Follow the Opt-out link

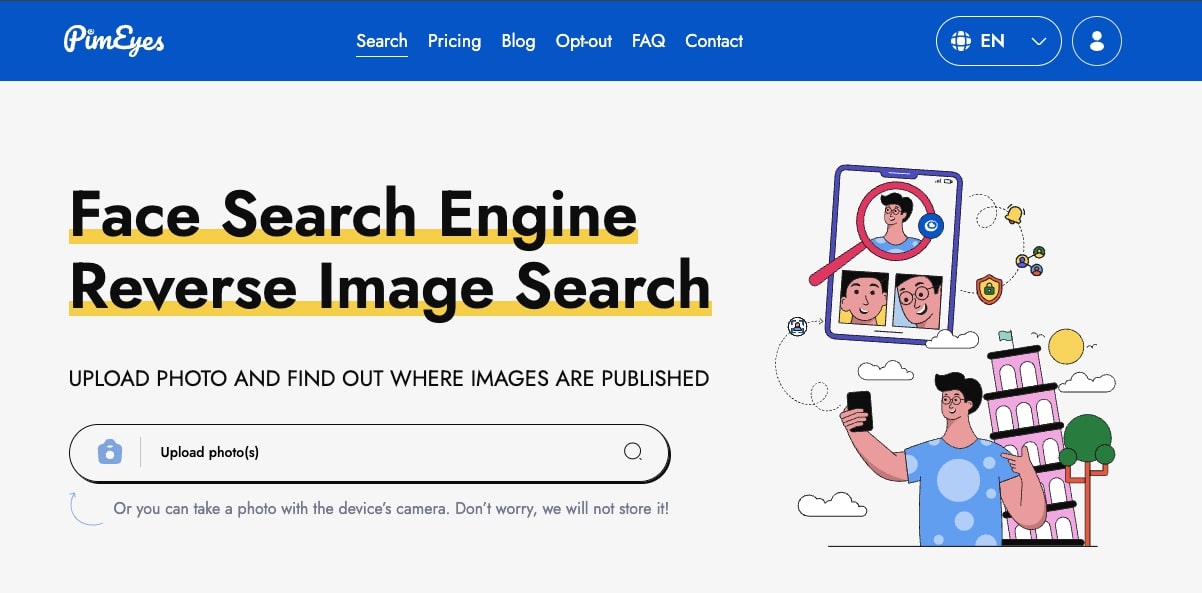click(583, 41)
